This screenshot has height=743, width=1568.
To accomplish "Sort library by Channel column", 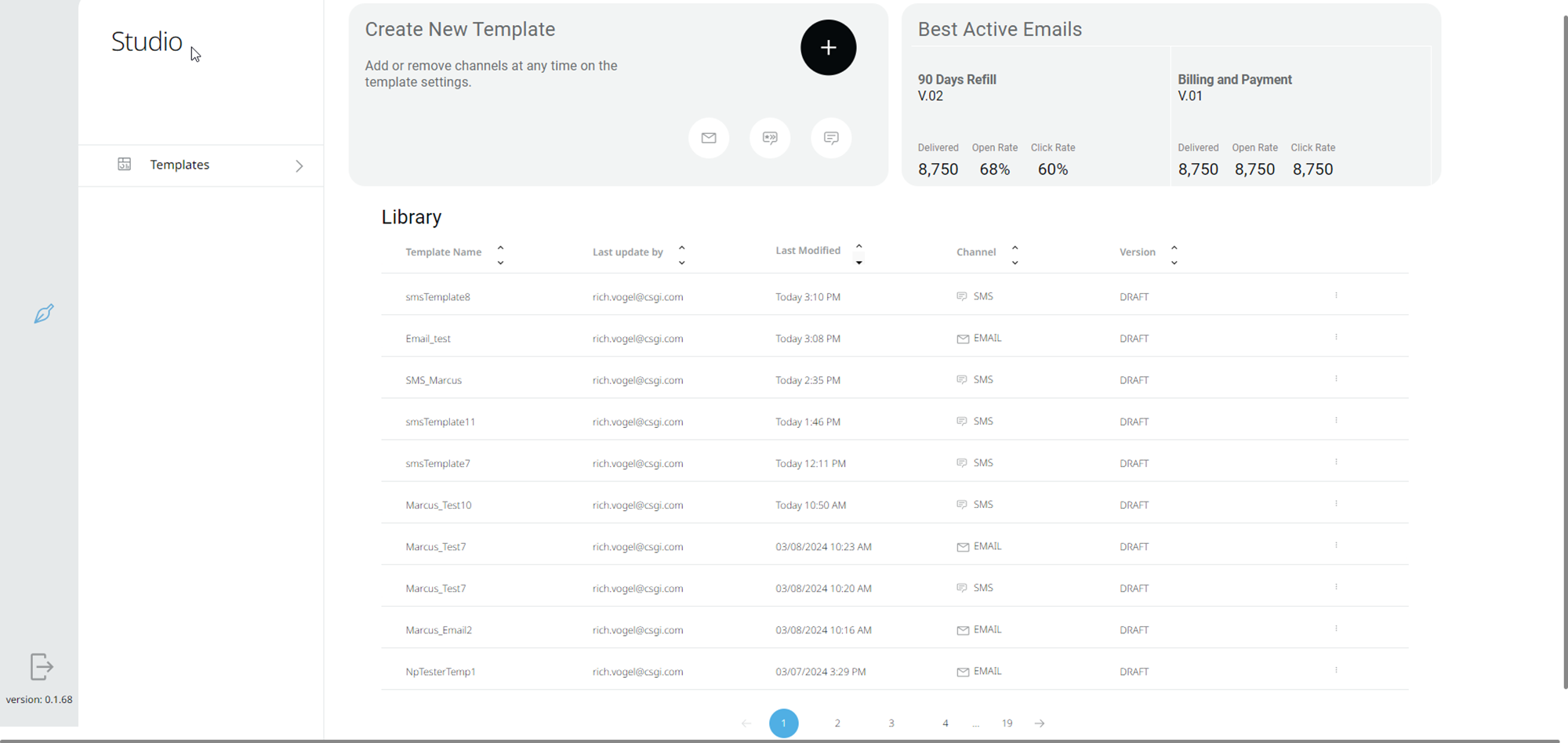I will pyautogui.click(x=1014, y=254).
